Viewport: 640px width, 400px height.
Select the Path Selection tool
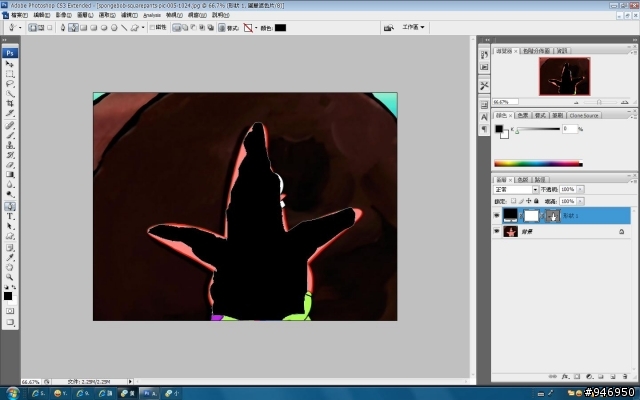10,226
